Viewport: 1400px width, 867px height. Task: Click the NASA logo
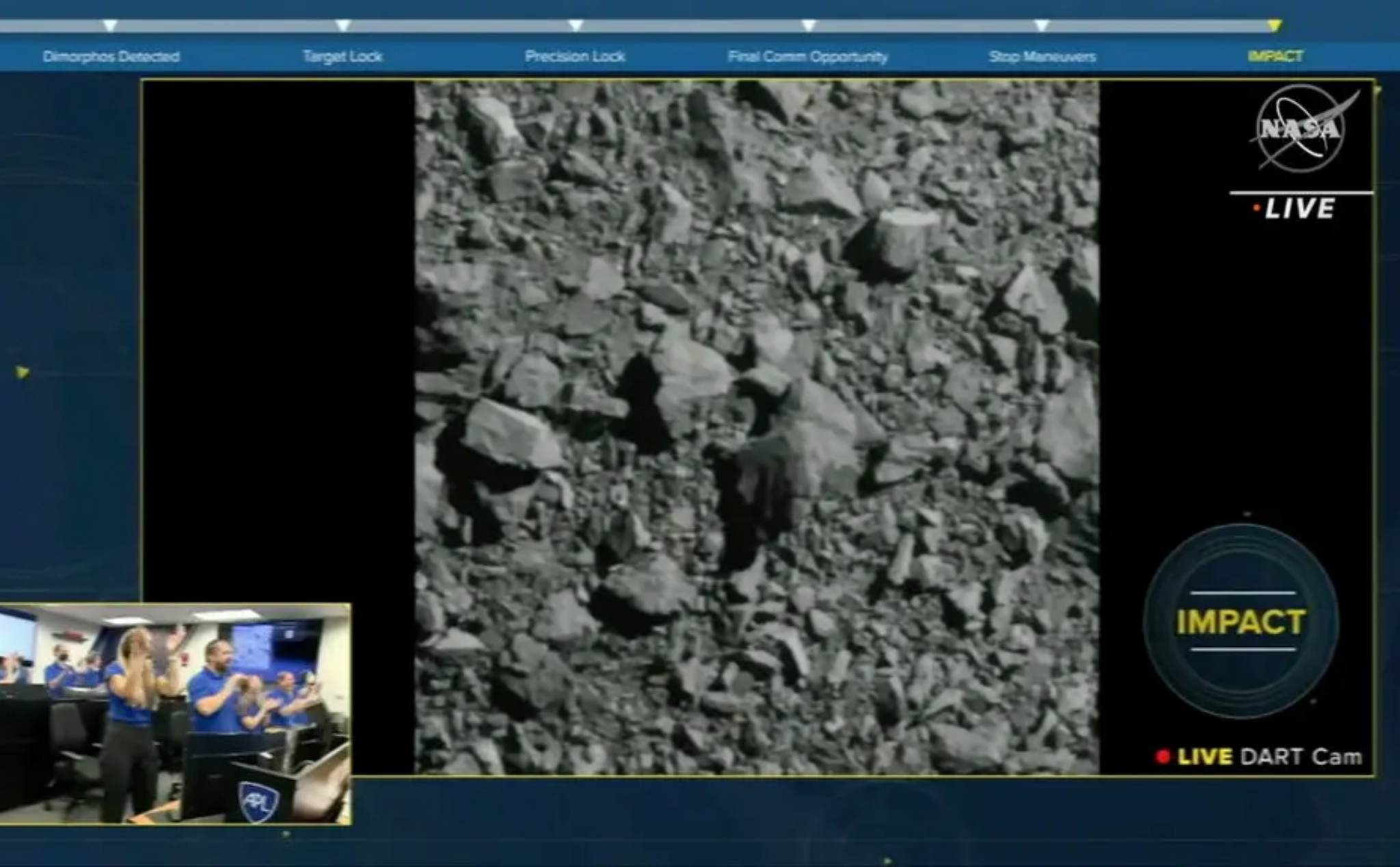(x=1300, y=129)
